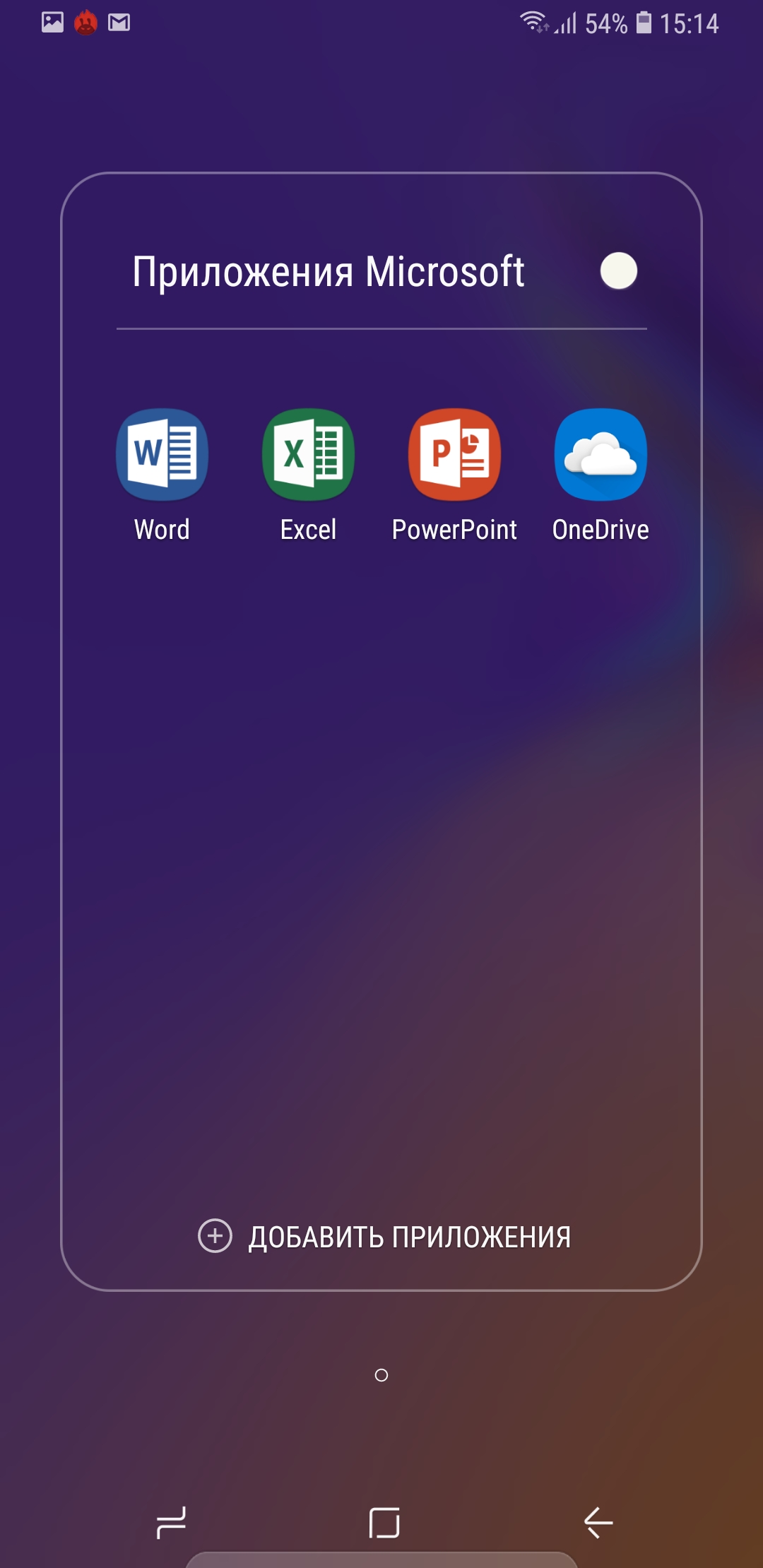The image size is (763, 1568).
Task: Tap the red AnTuTu notification icon
Action: pos(85,23)
